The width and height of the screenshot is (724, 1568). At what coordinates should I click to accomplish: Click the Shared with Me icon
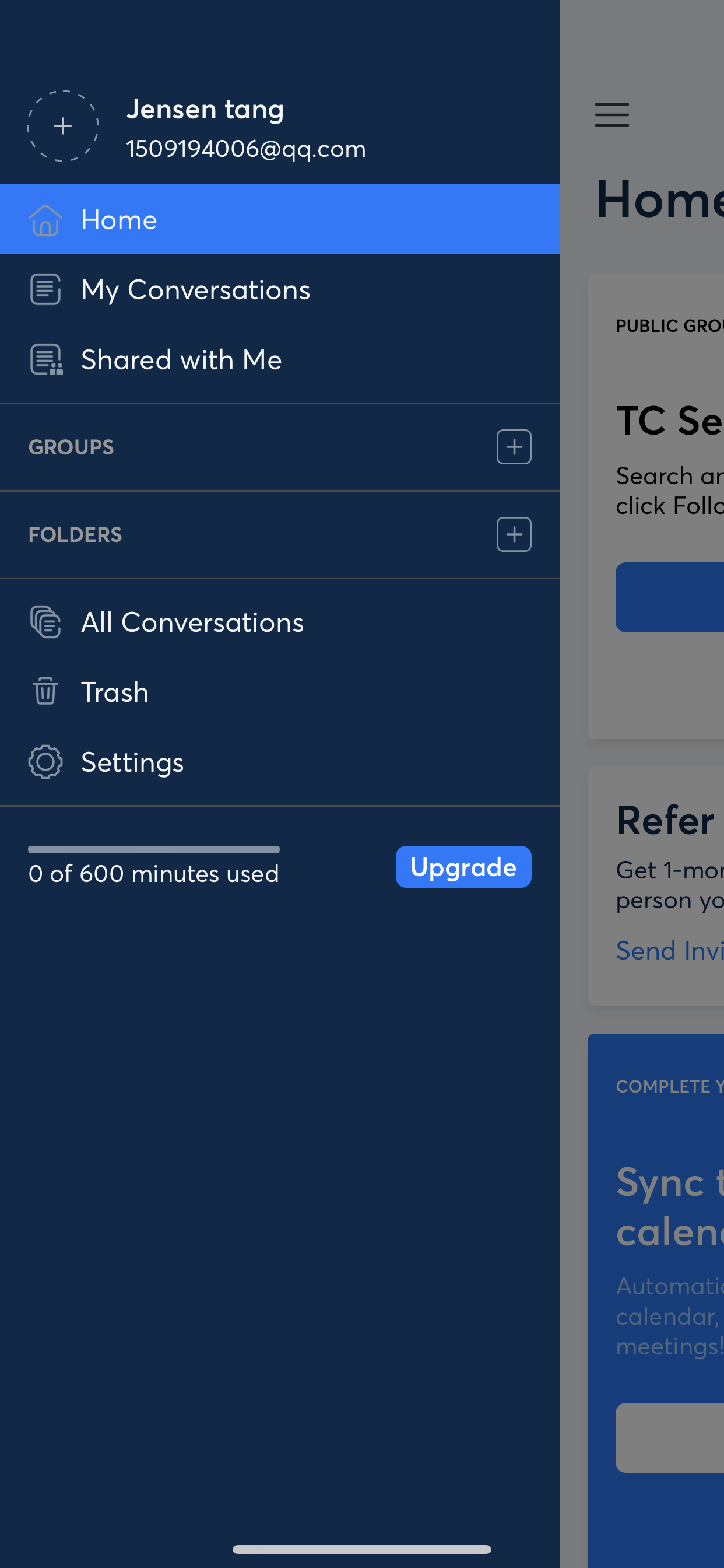click(x=47, y=360)
